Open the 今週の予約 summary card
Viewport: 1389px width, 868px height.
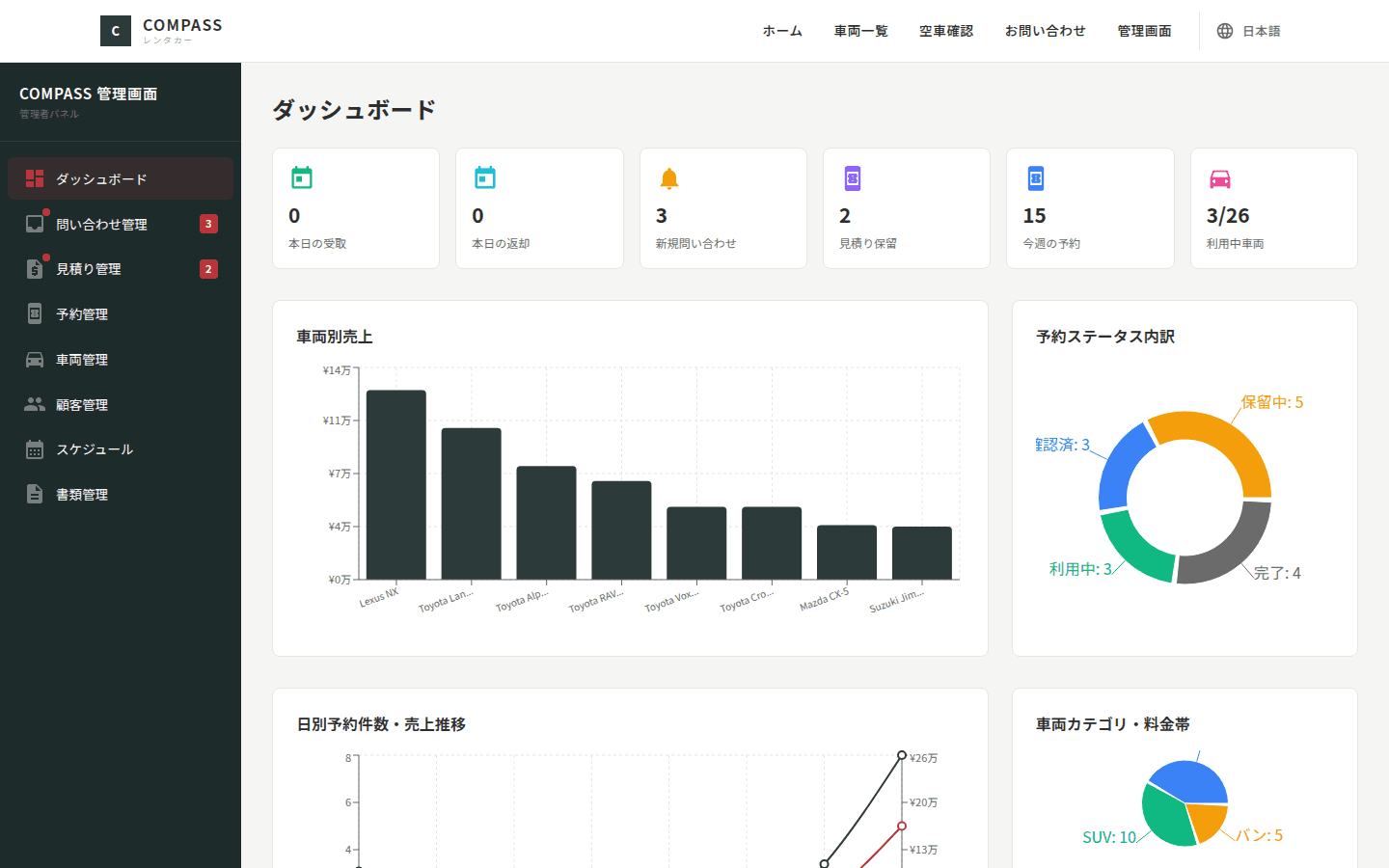pos(1090,208)
